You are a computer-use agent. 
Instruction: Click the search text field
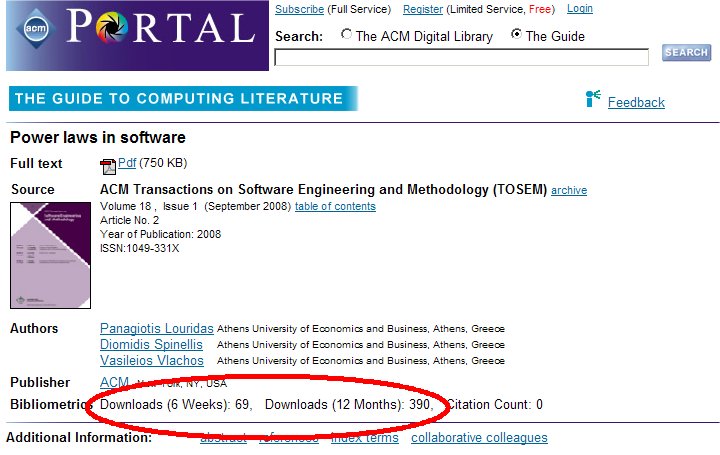point(461,57)
